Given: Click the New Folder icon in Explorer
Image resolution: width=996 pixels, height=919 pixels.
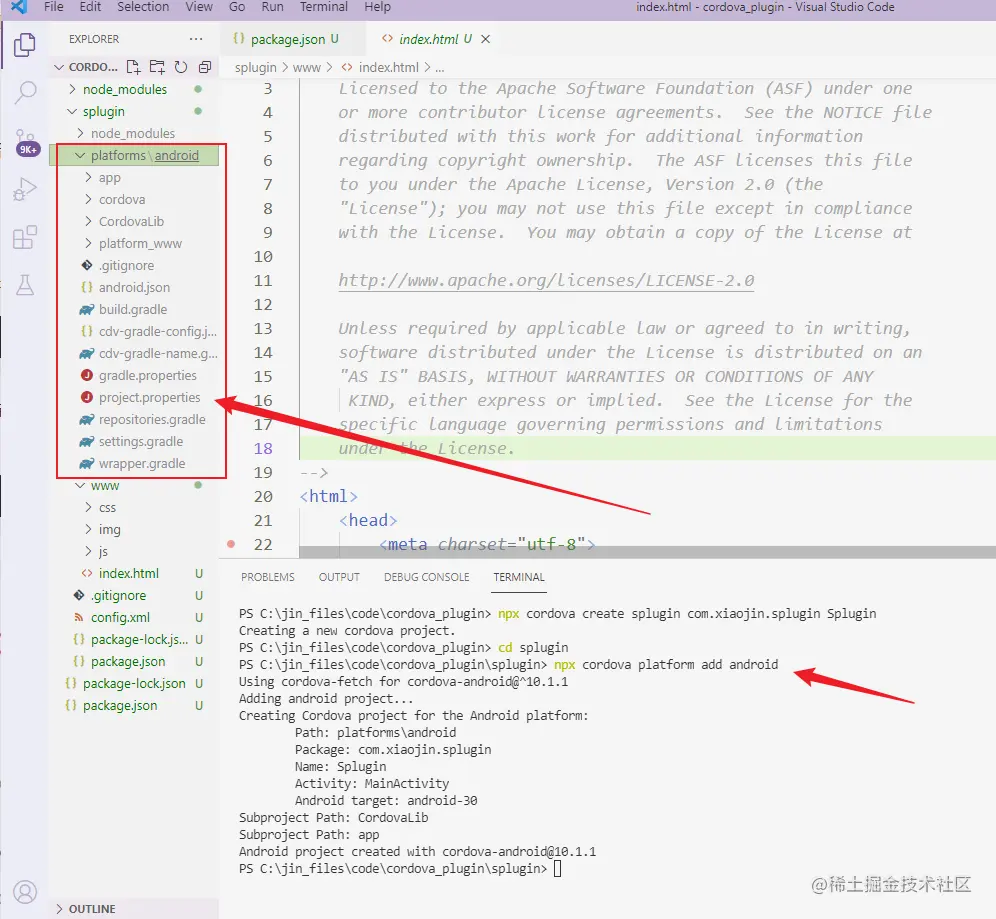Looking at the screenshot, I should pos(157,67).
